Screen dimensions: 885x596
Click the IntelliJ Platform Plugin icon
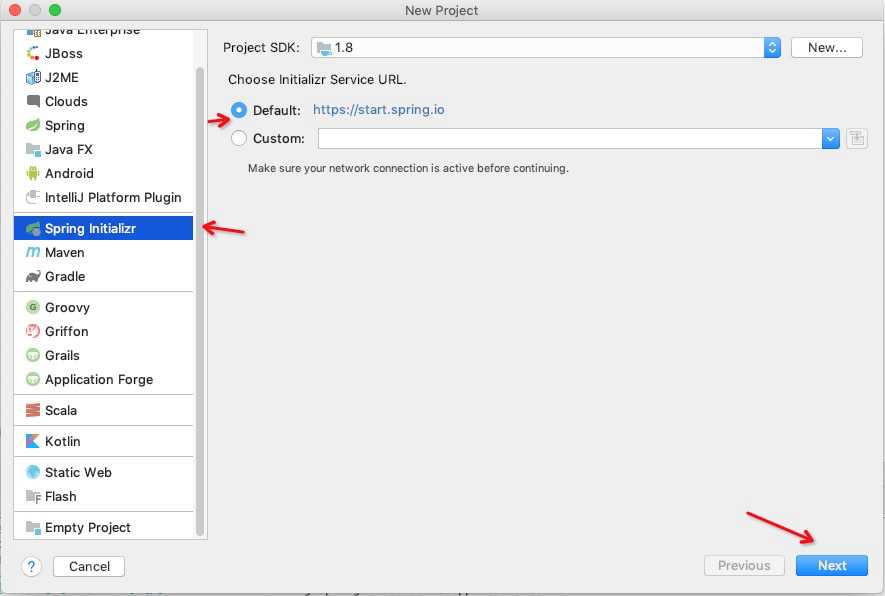click(x=33, y=198)
